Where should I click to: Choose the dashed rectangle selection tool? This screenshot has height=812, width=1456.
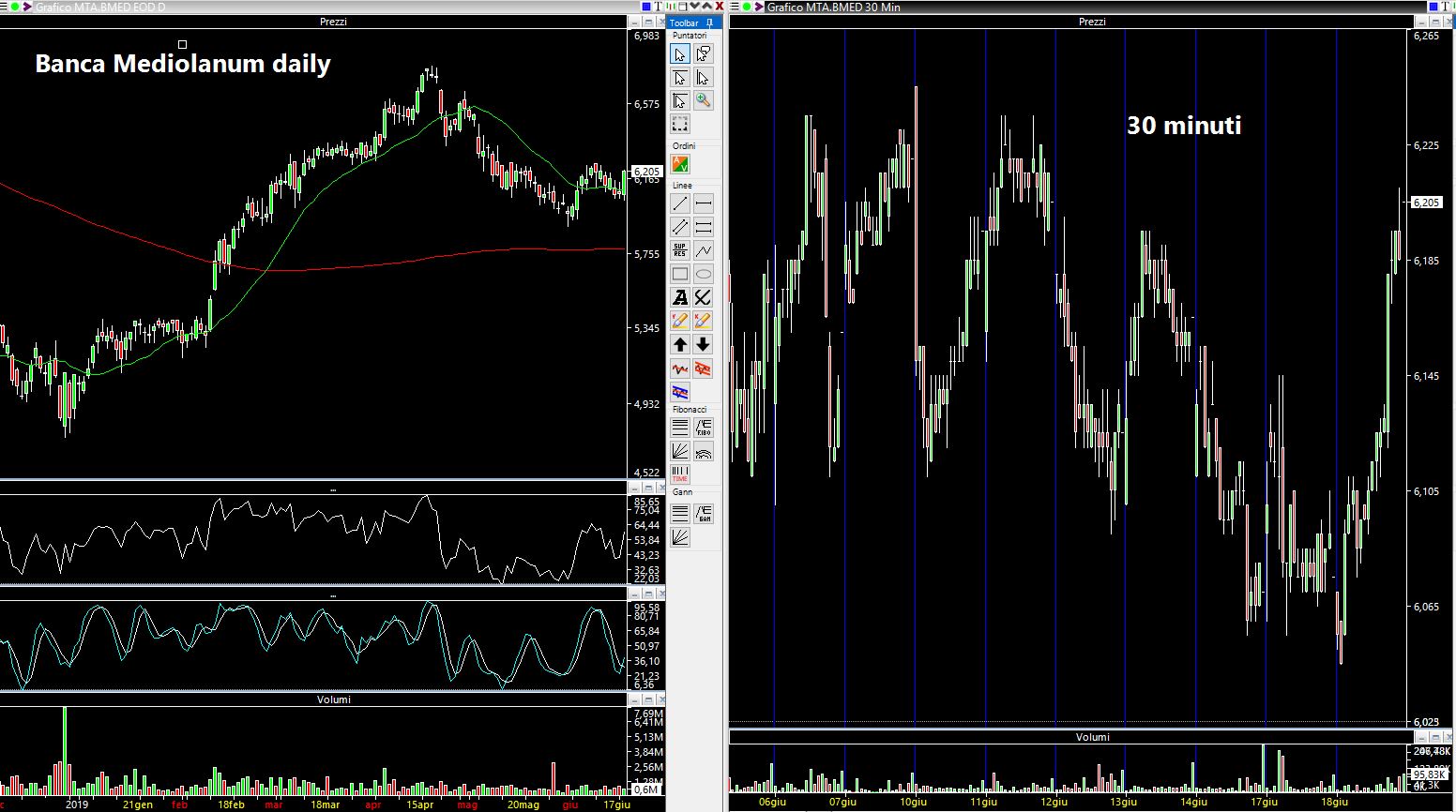point(680,125)
